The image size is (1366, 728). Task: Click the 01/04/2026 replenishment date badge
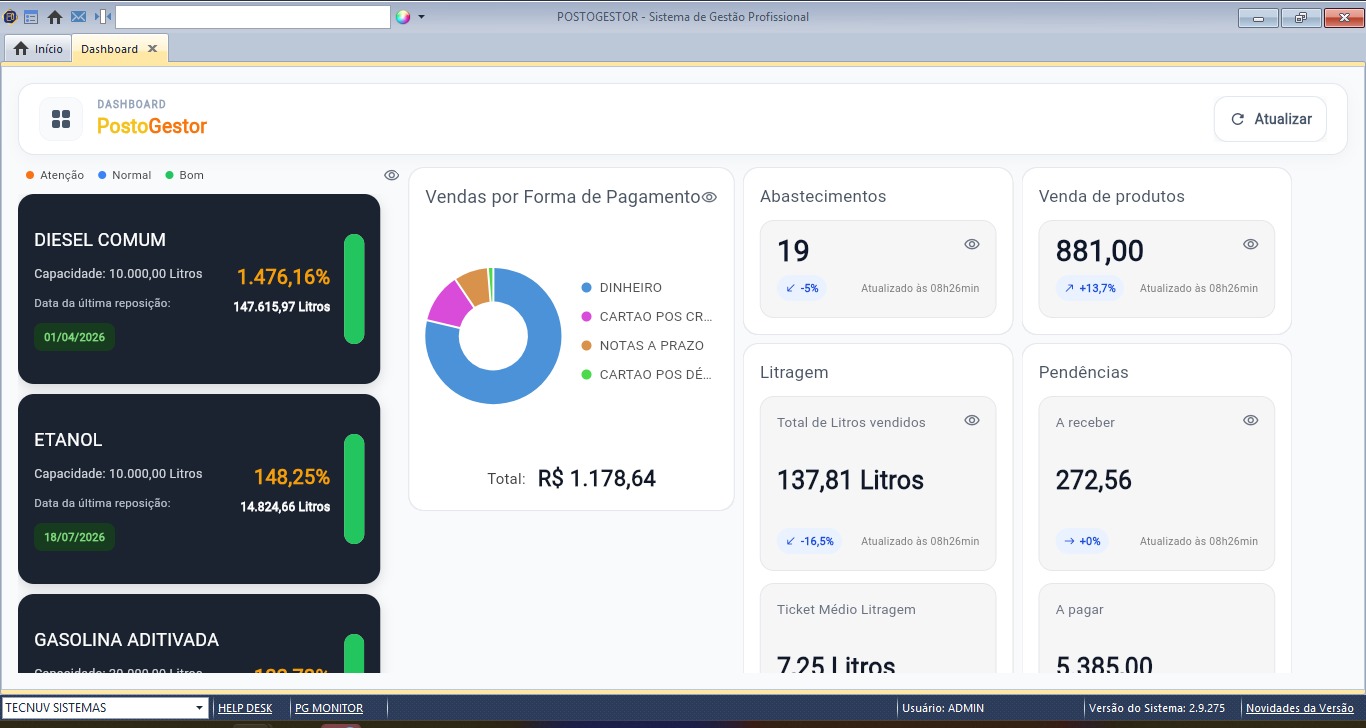pyautogui.click(x=74, y=337)
